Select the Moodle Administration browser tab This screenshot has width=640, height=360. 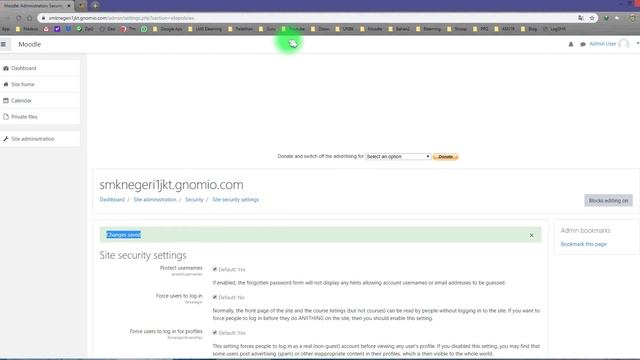tap(35, 6)
